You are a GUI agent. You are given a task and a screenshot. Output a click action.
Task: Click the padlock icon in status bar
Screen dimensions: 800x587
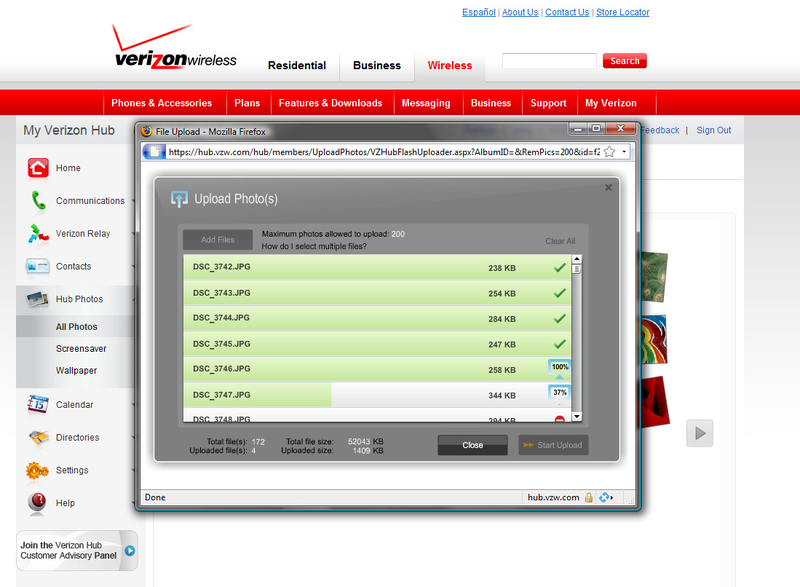tap(589, 497)
